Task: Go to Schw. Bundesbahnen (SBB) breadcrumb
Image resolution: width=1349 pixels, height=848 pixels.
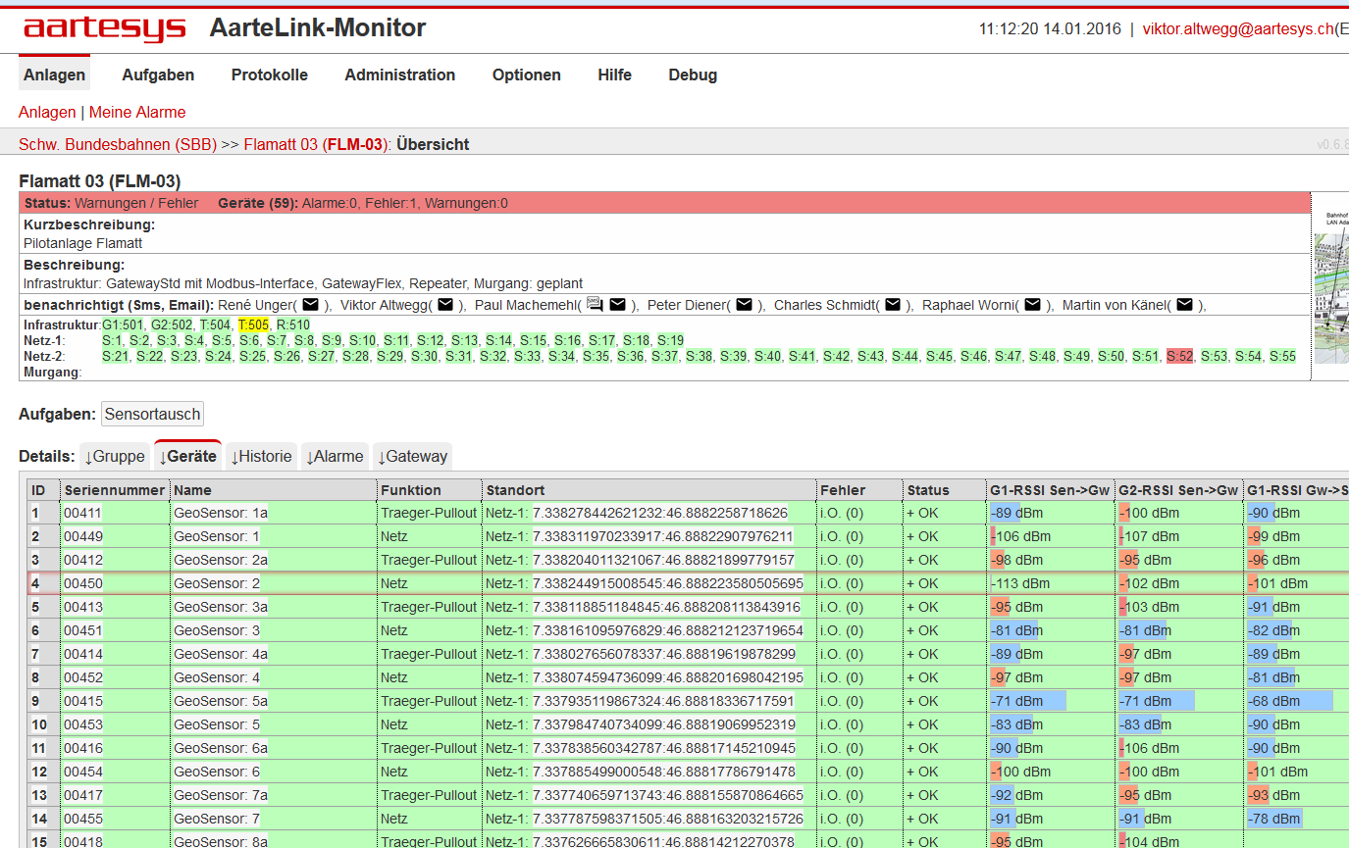Action: 118,144
